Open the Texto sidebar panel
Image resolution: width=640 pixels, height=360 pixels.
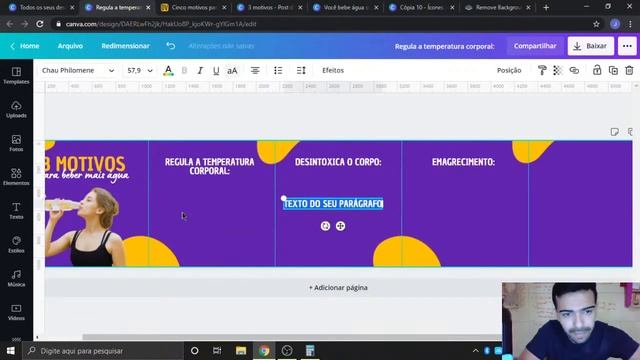click(16, 211)
